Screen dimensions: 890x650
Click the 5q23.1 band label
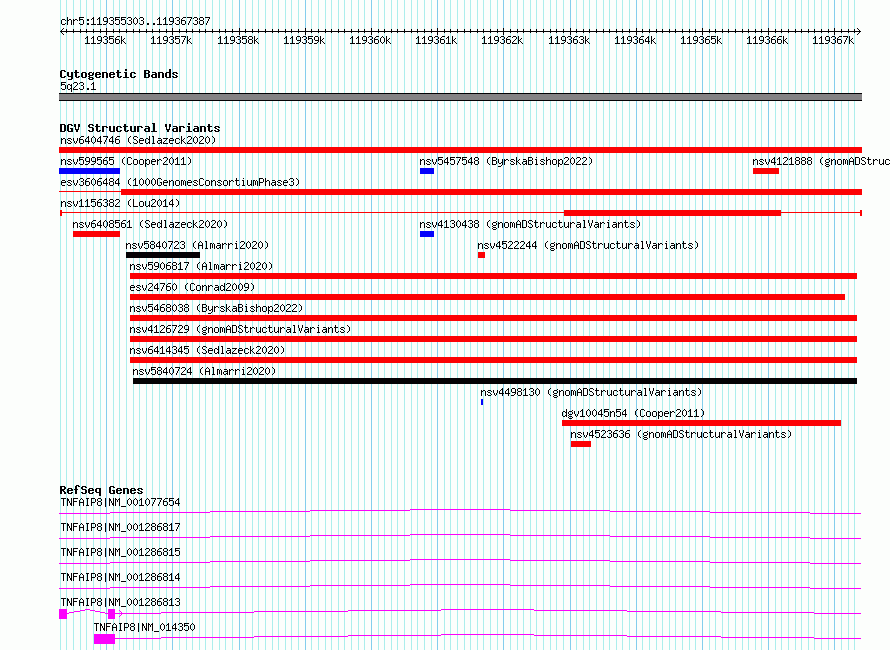78,86
